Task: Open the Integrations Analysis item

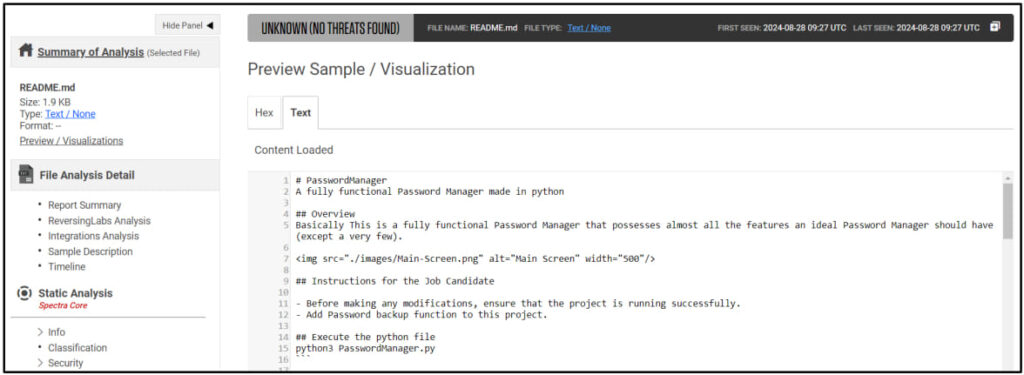Action: [93, 236]
